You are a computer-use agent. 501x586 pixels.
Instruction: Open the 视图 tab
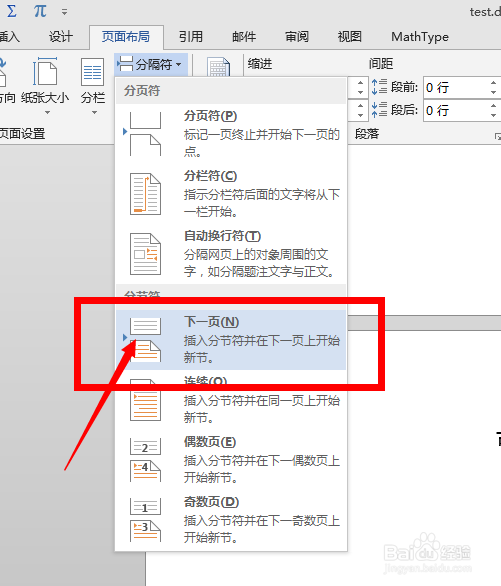pos(350,37)
